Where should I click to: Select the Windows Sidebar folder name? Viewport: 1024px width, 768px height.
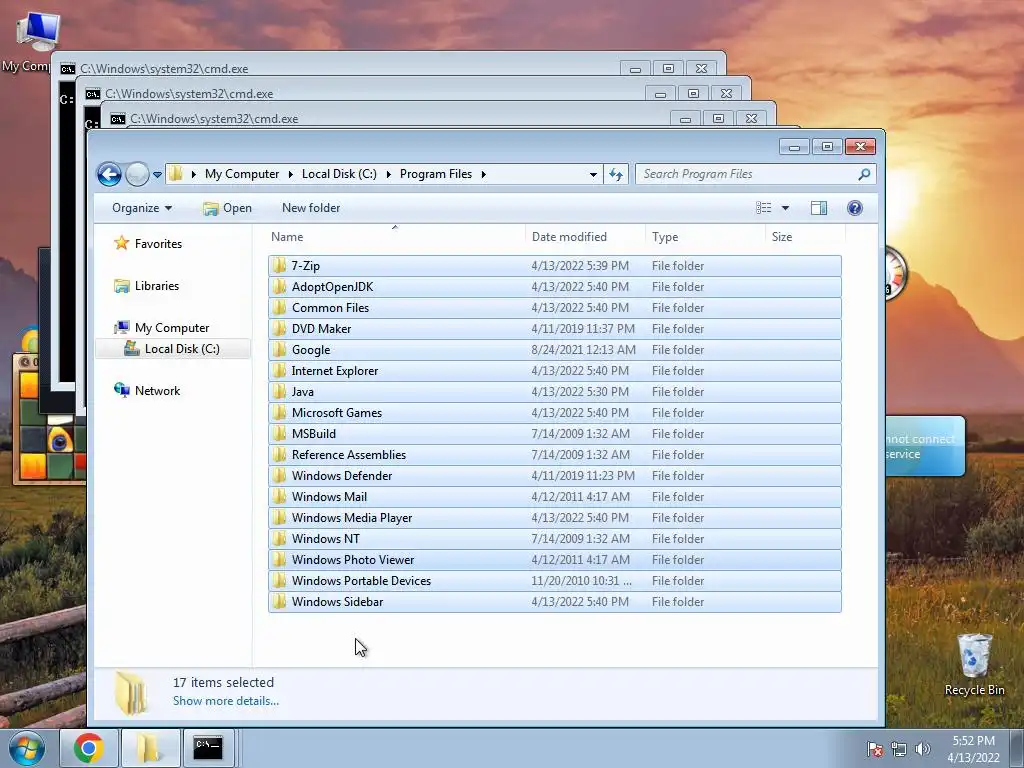coord(337,601)
